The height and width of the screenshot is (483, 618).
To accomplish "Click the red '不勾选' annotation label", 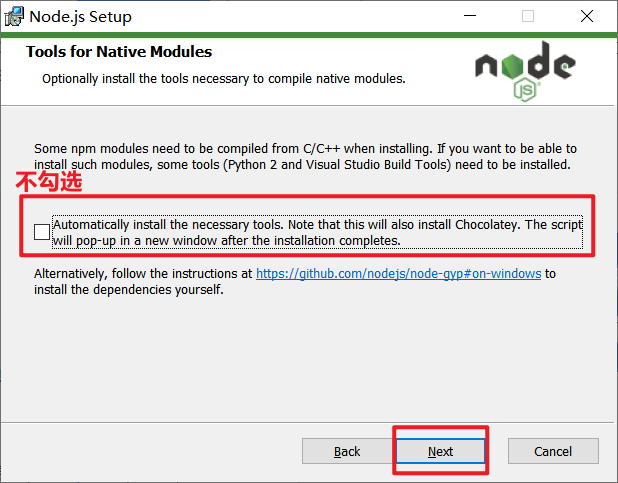I will 49,182.
